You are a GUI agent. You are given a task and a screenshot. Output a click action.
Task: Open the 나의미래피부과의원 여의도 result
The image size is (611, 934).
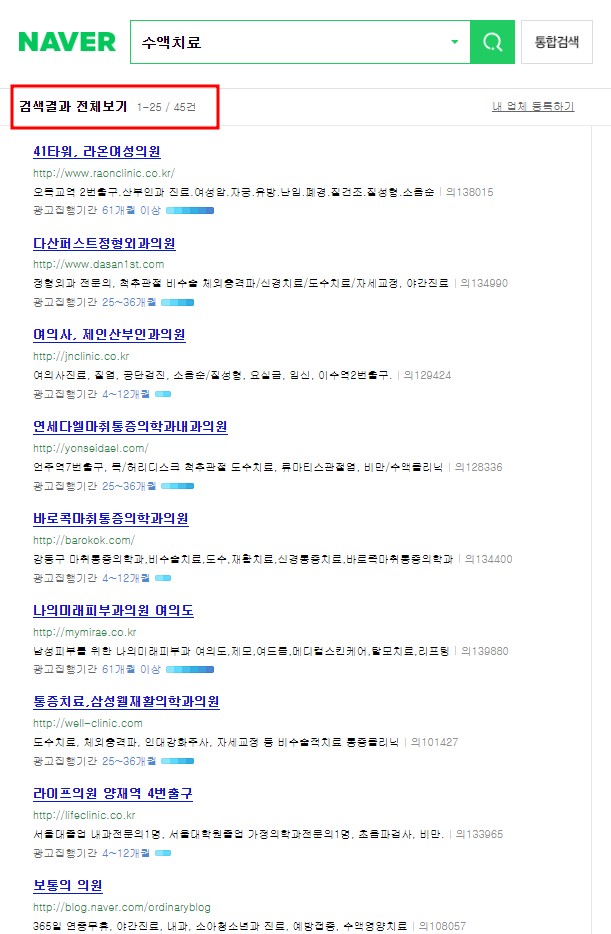coord(113,611)
